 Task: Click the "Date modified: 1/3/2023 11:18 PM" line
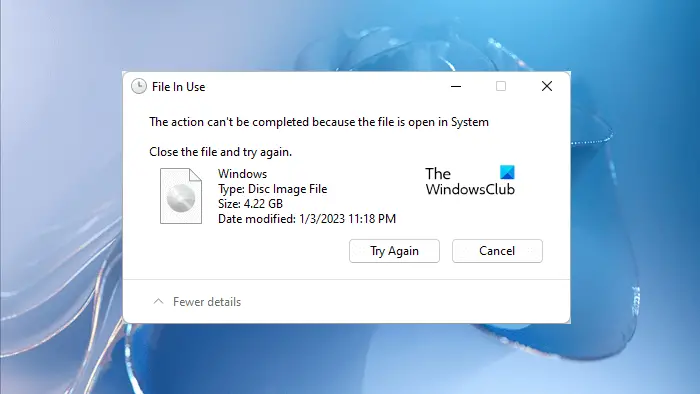tap(307, 219)
